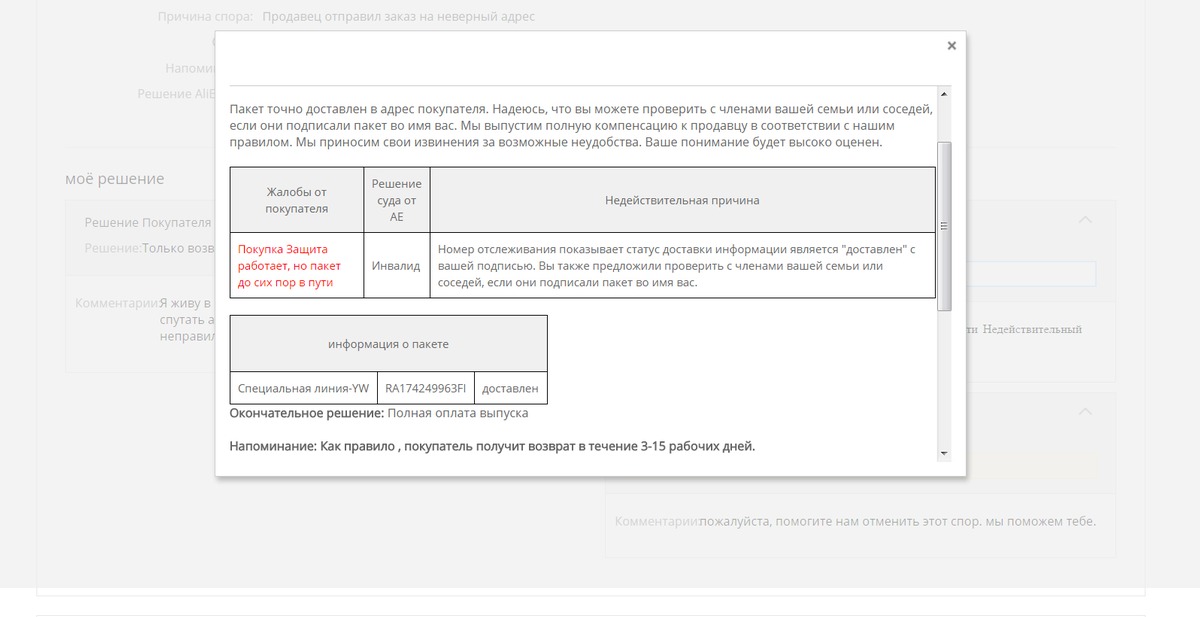This screenshot has width=1200, height=617.
Task: Click the 'доставлен' status cell
Action: tap(510, 388)
